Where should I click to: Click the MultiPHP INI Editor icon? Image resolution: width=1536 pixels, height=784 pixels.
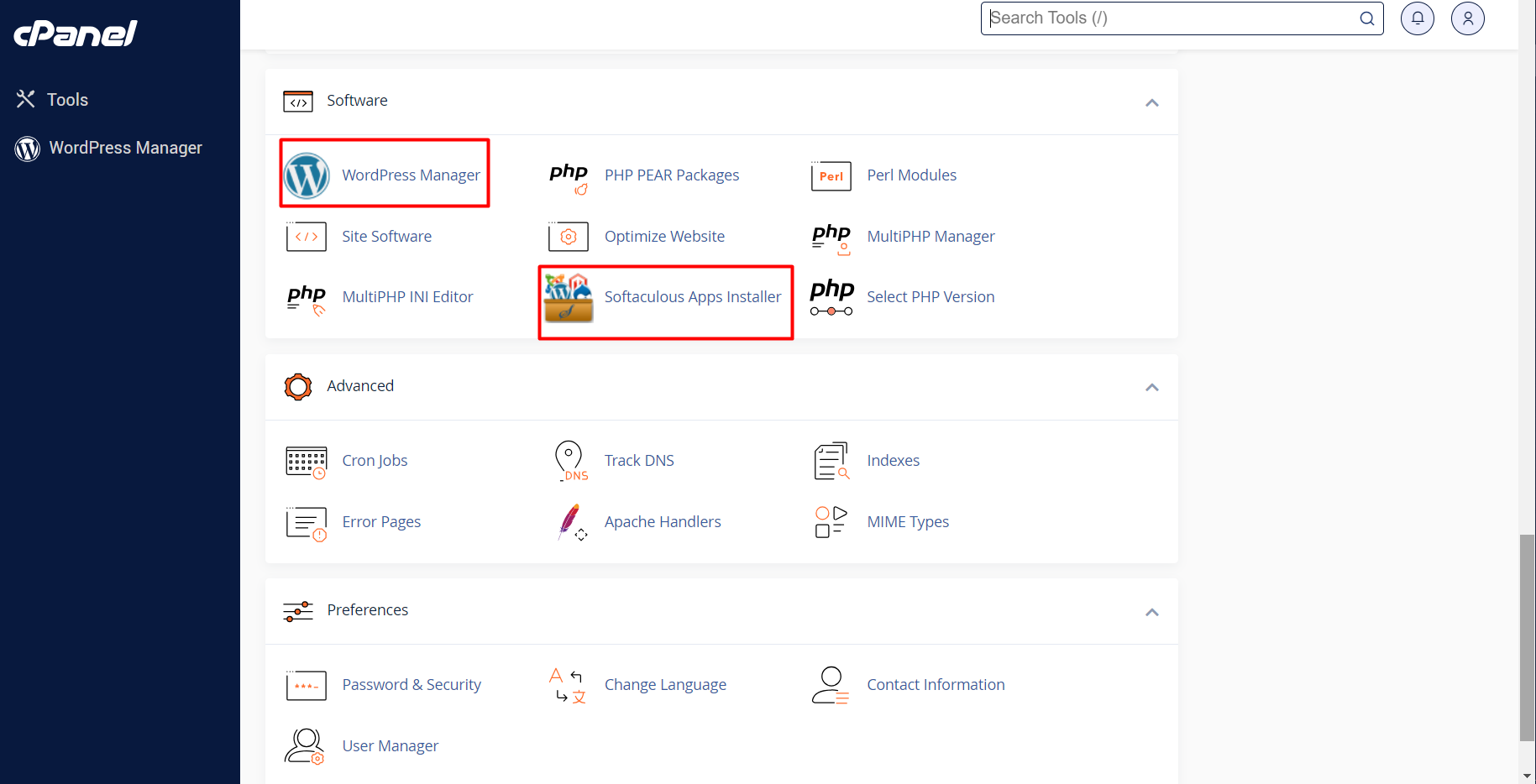(307, 300)
